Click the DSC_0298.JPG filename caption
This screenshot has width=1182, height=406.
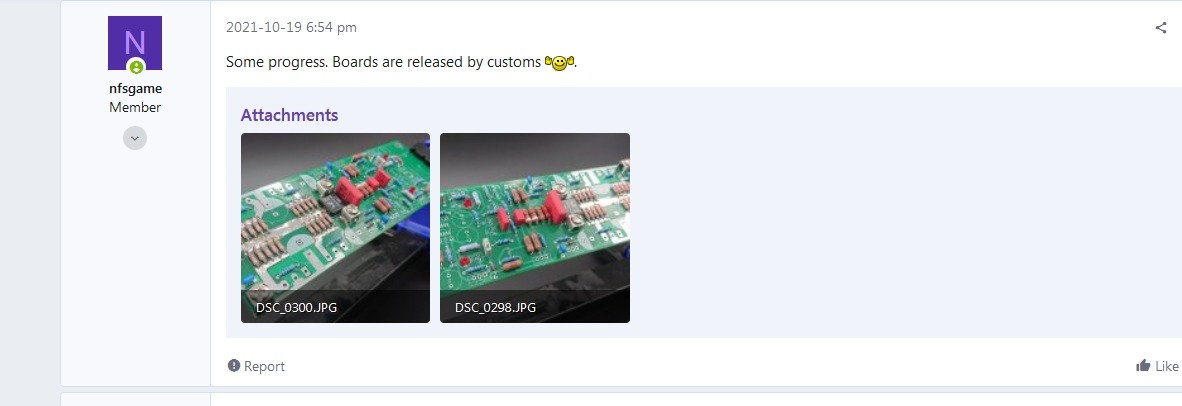point(495,308)
